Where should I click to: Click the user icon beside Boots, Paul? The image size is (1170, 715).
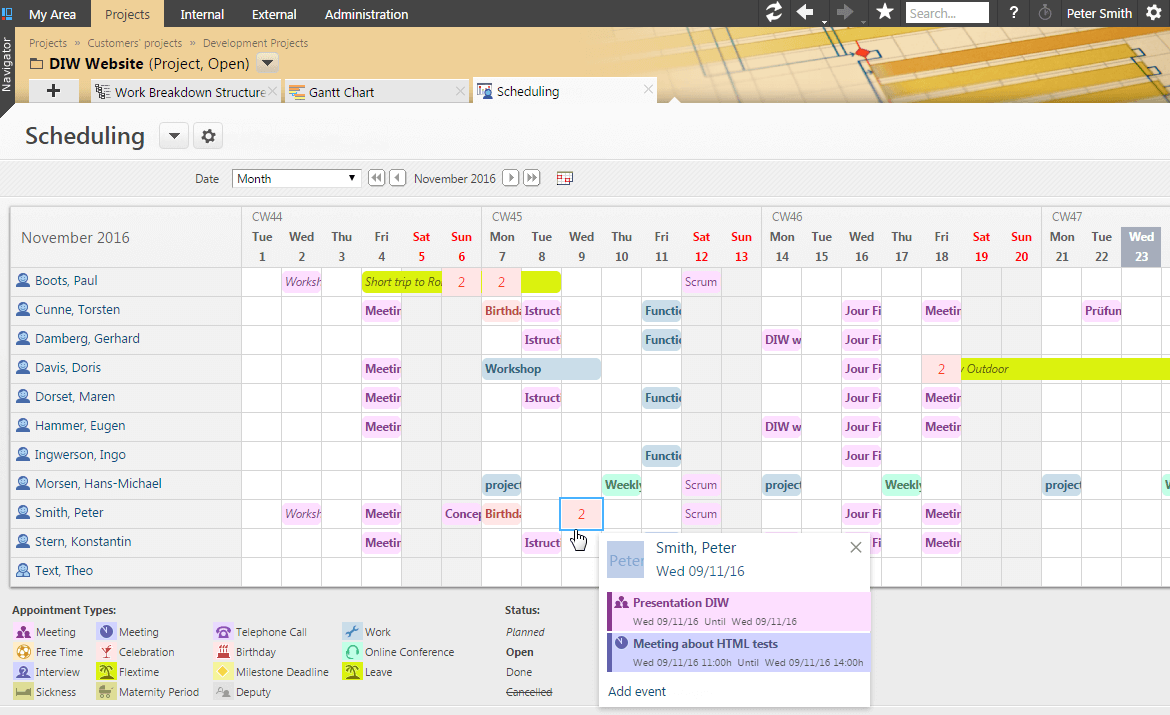click(x=23, y=281)
